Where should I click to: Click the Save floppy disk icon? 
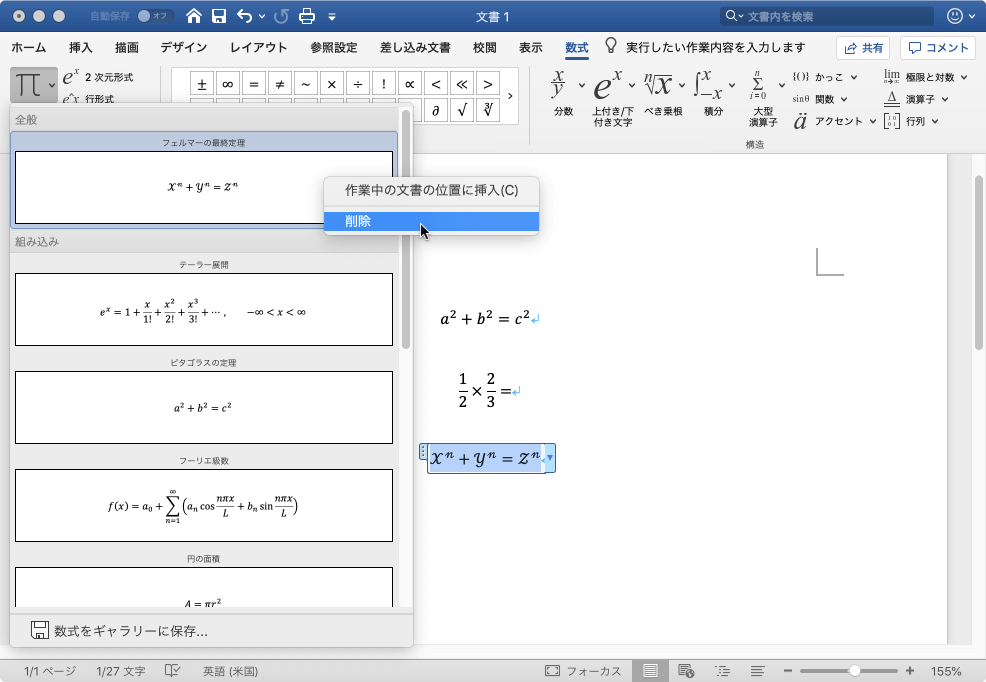219,16
